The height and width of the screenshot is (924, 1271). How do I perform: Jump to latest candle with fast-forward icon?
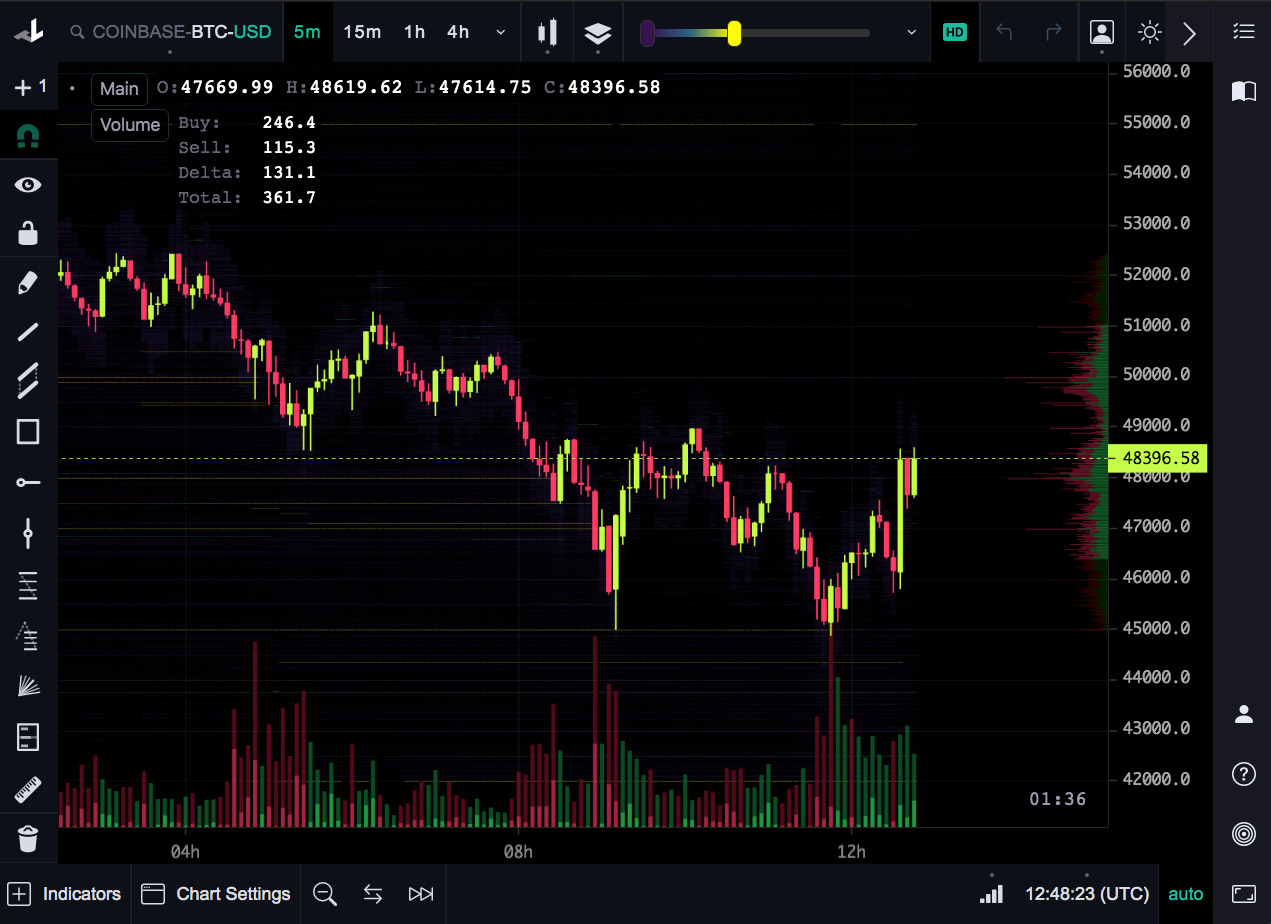(421, 894)
